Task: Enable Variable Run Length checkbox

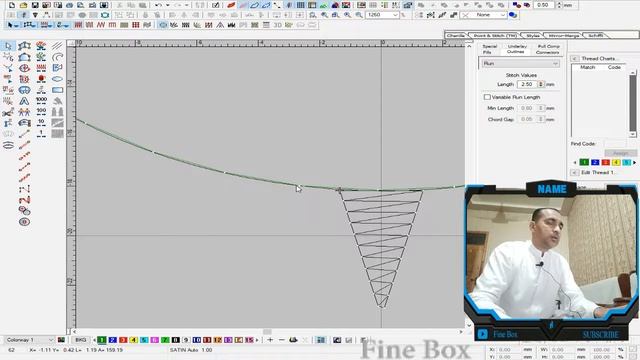Action: 487,97
